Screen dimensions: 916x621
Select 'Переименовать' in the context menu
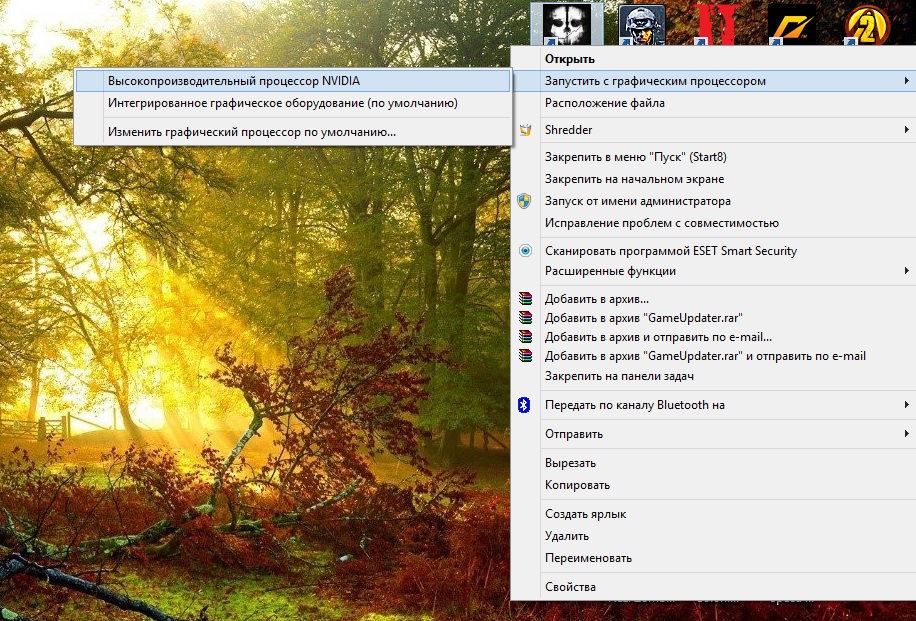click(x=713, y=558)
